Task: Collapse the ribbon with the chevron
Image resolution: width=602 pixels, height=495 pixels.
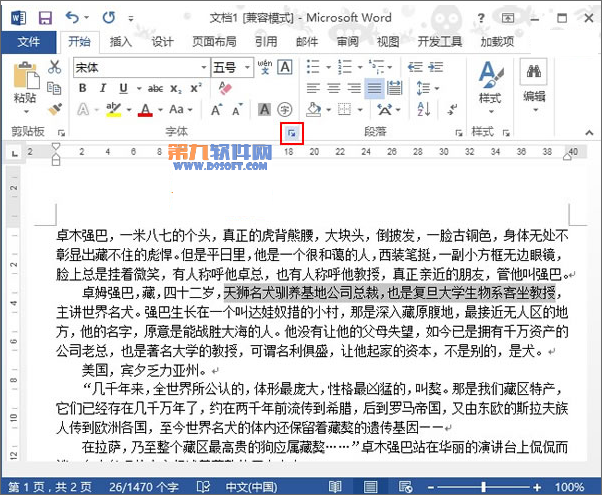Action: [589, 133]
